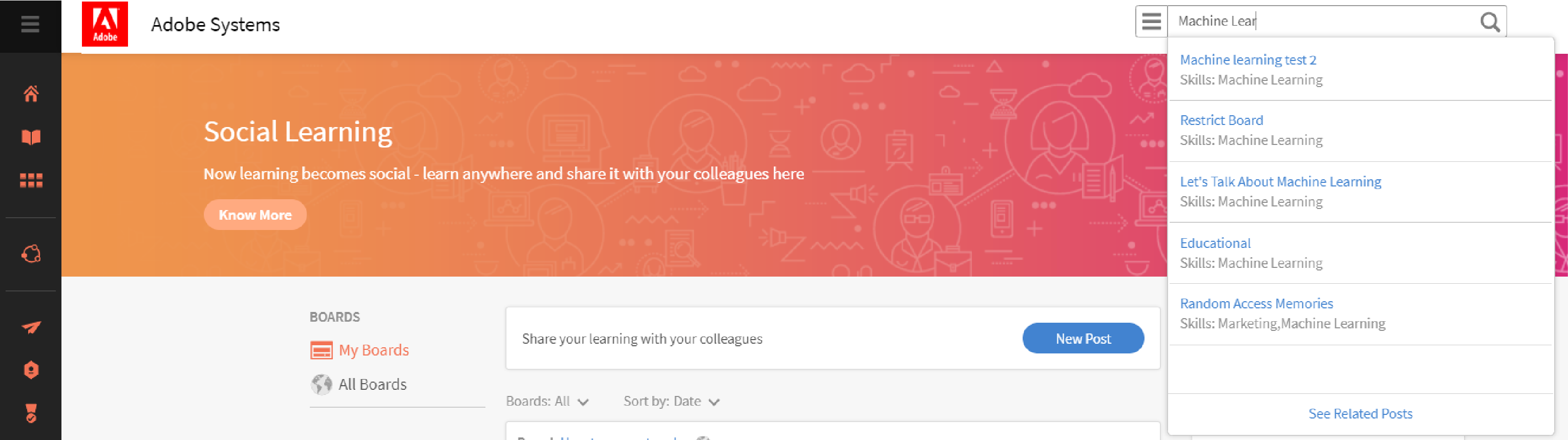Image resolution: width=1568 pixels, height=440 pixels.
Task: Open the search filter menu button
Action: click(x=1151, y=22)
